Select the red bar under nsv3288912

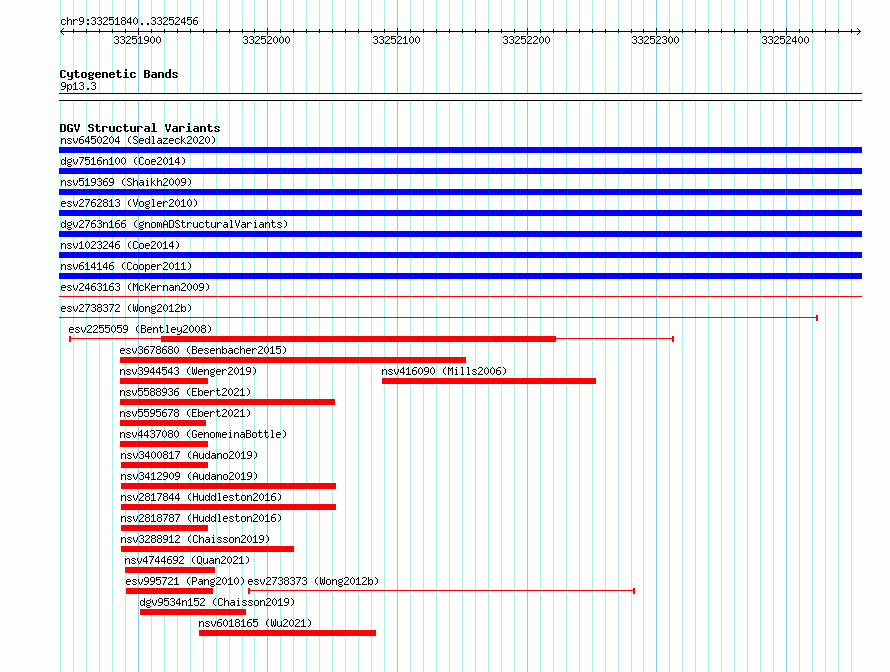click(207, 549)
